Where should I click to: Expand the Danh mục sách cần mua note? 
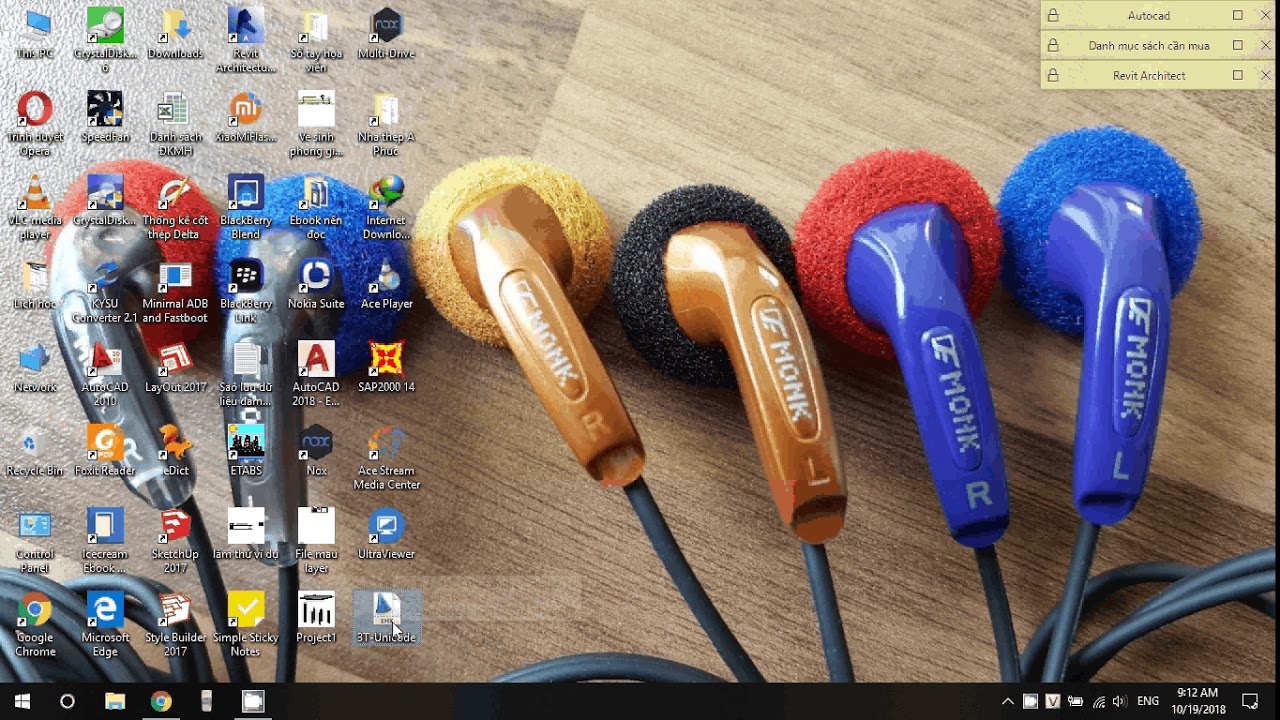tap(1238, 45)
